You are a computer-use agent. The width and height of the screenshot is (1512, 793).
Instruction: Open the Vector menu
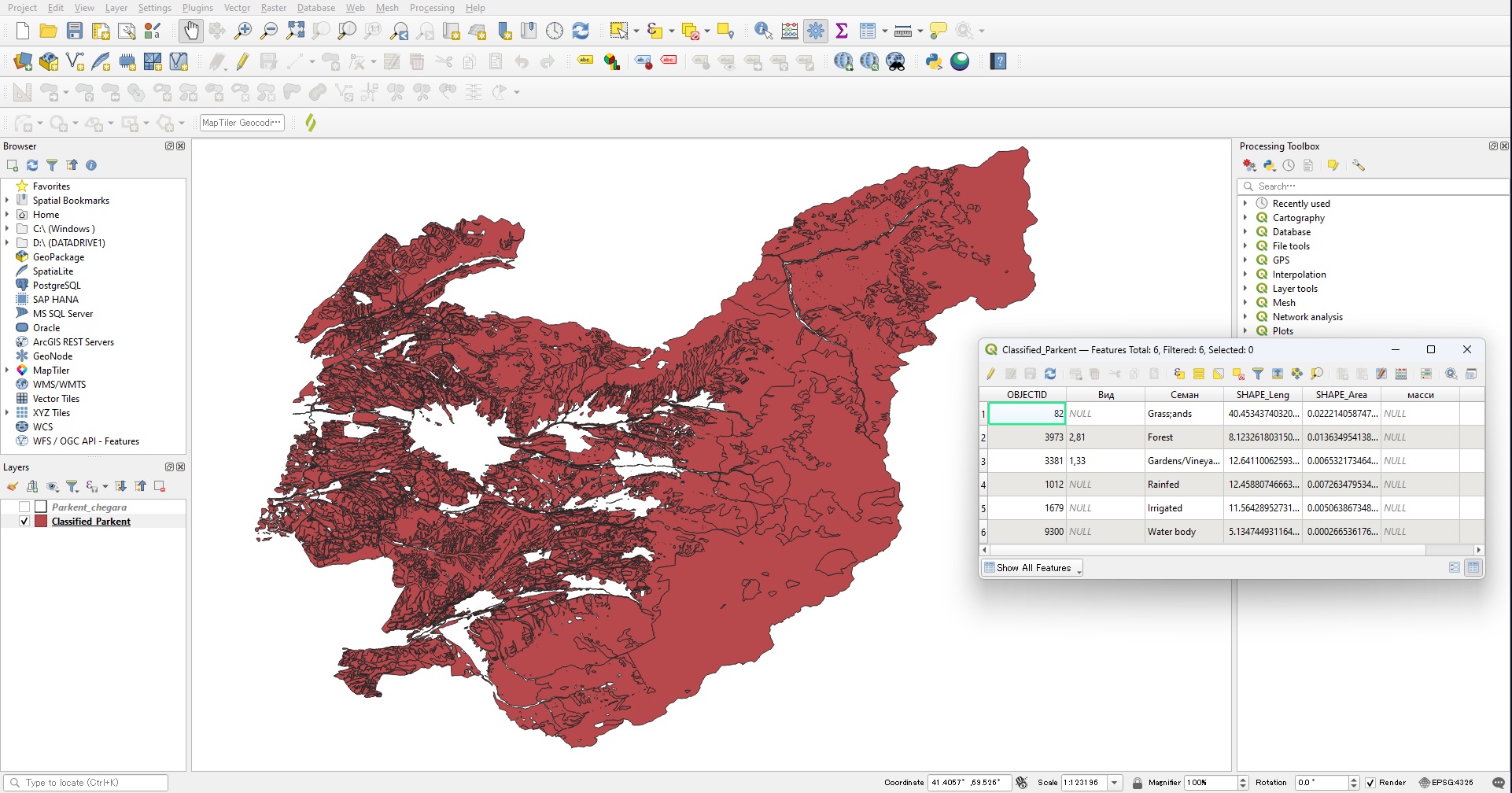pyautogui.click(x=237, y=8)
